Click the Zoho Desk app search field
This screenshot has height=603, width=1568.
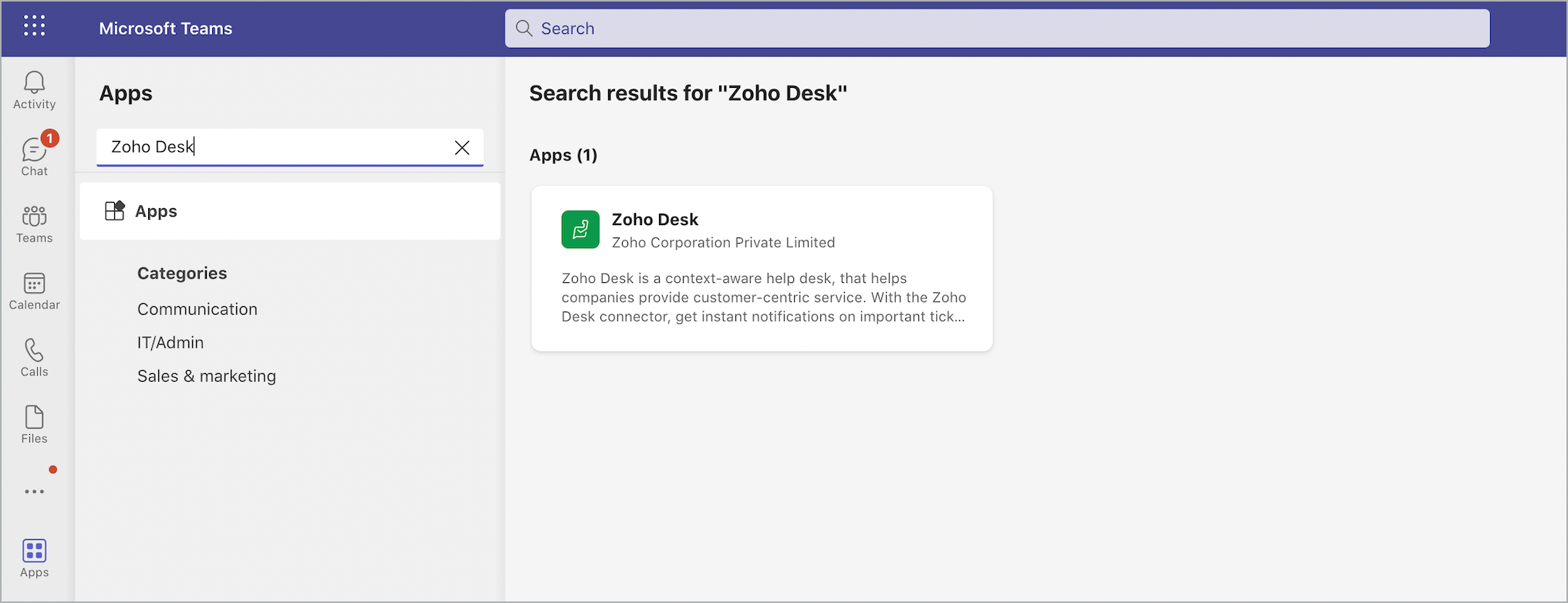pyautogui.click(x=278, y=147)
